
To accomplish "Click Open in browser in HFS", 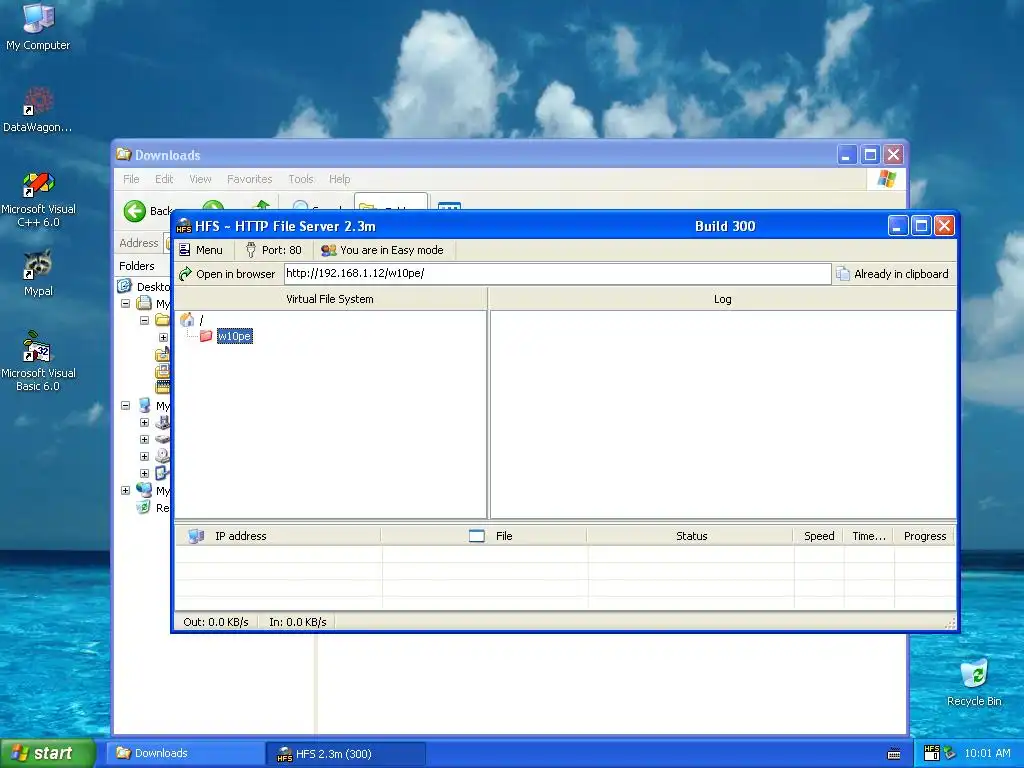I will click(x=227, y=274).
